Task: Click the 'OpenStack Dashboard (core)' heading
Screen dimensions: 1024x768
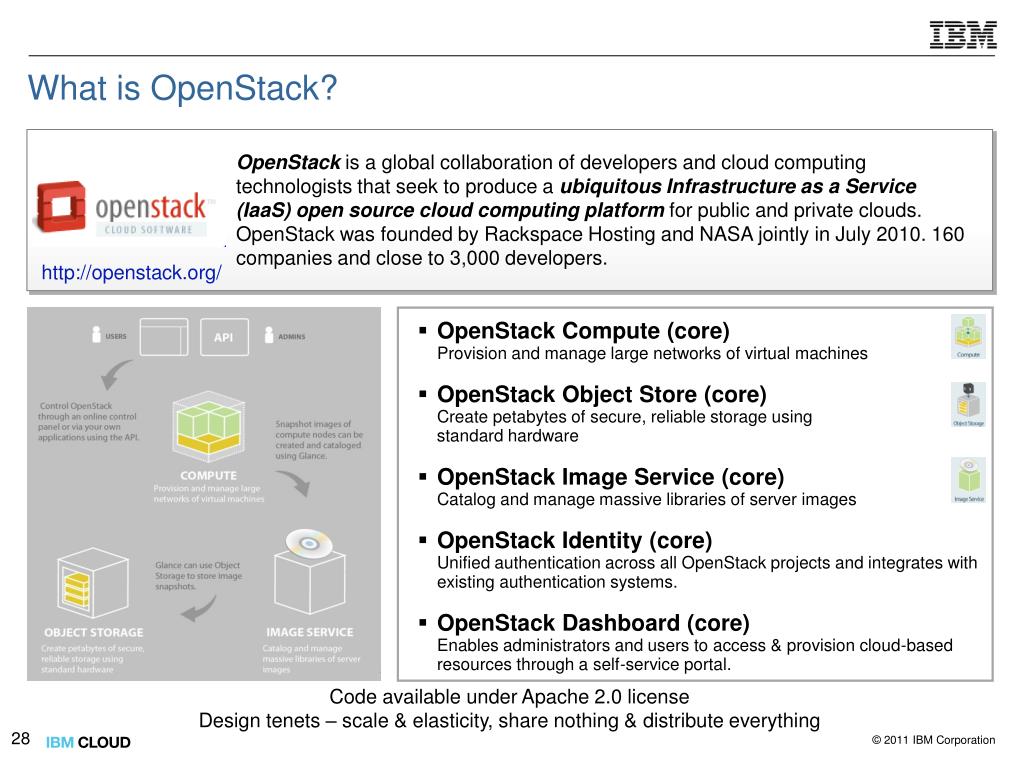Action: click(593, 623)
